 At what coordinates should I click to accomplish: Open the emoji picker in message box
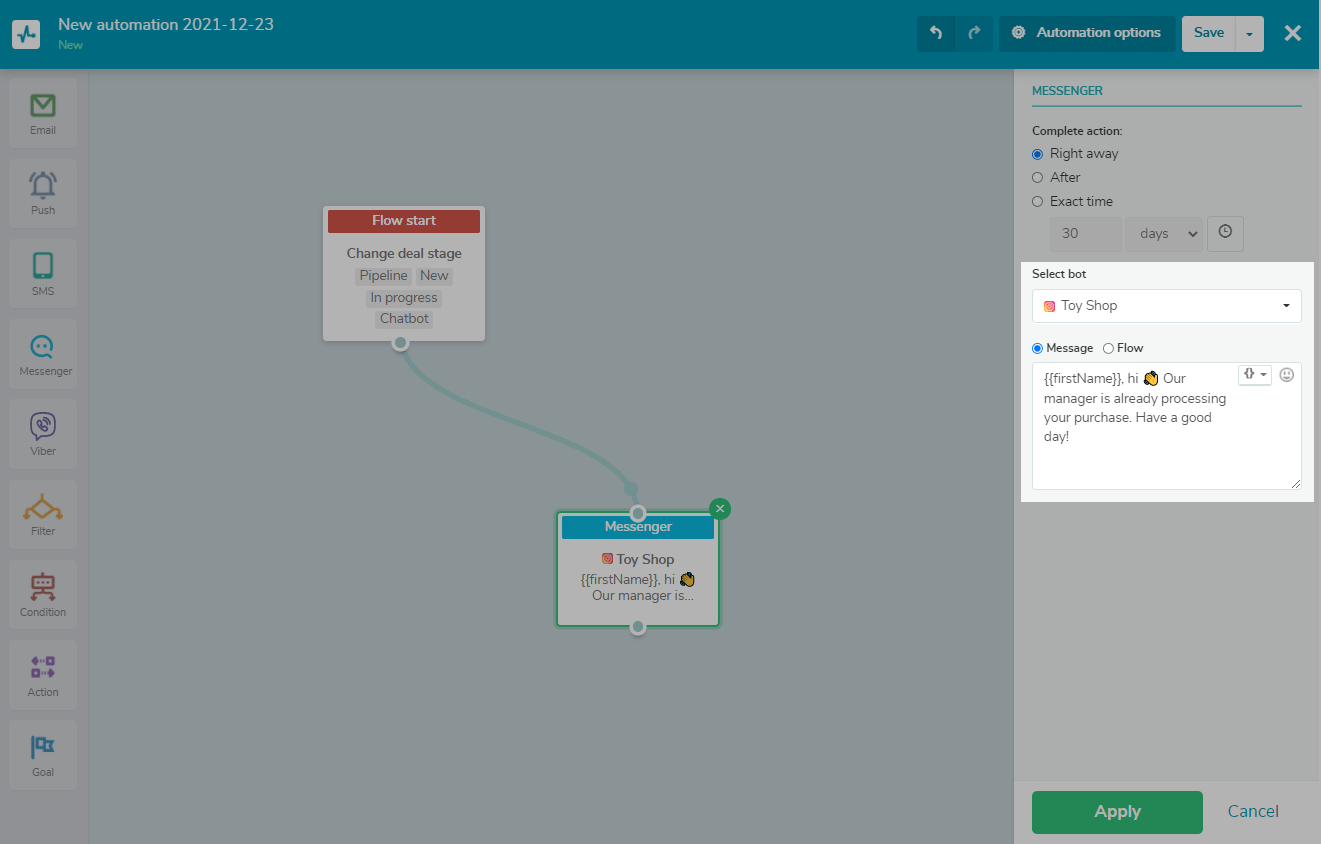click(1287, 375)
